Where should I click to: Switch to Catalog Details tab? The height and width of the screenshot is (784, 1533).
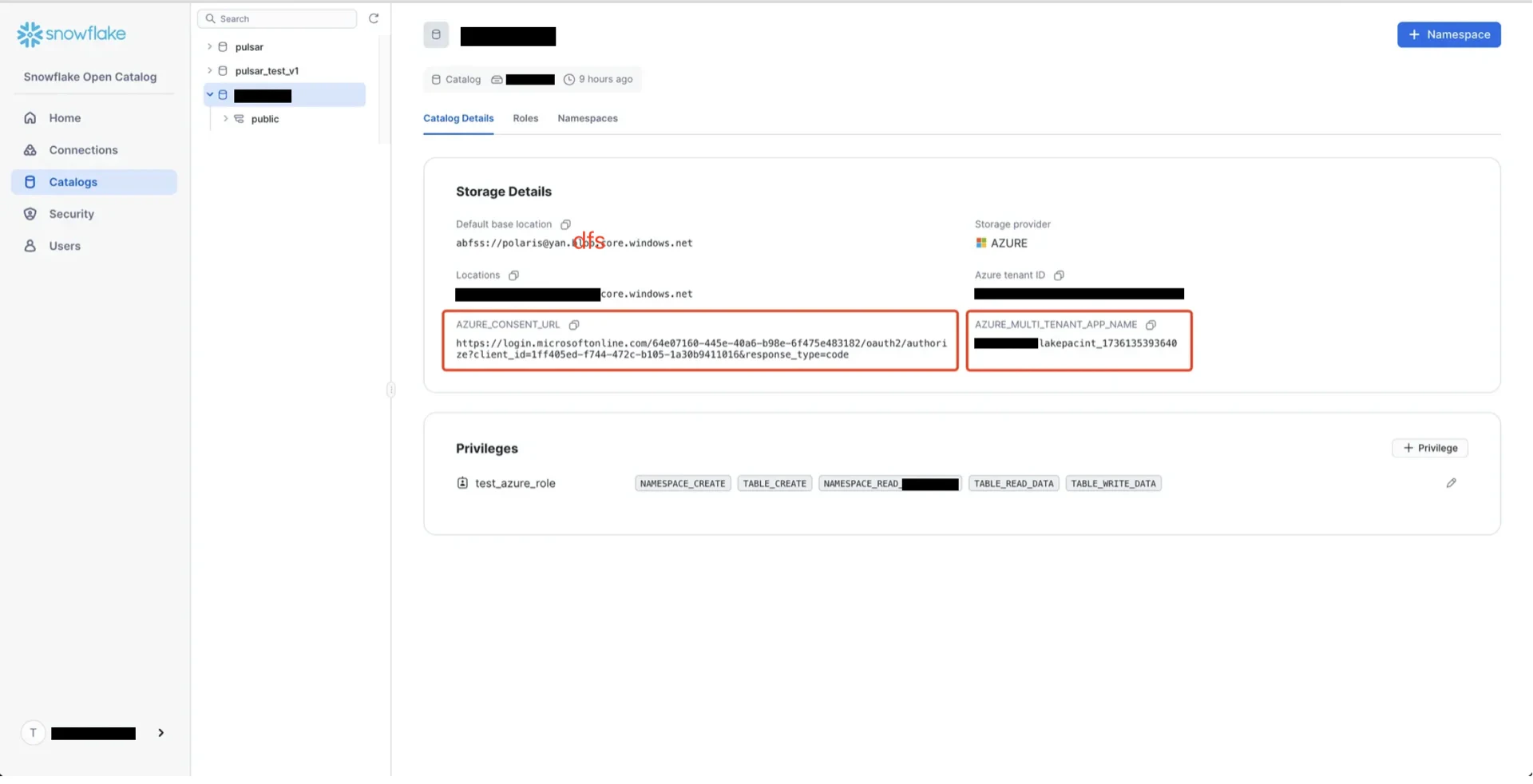(458, 118)
